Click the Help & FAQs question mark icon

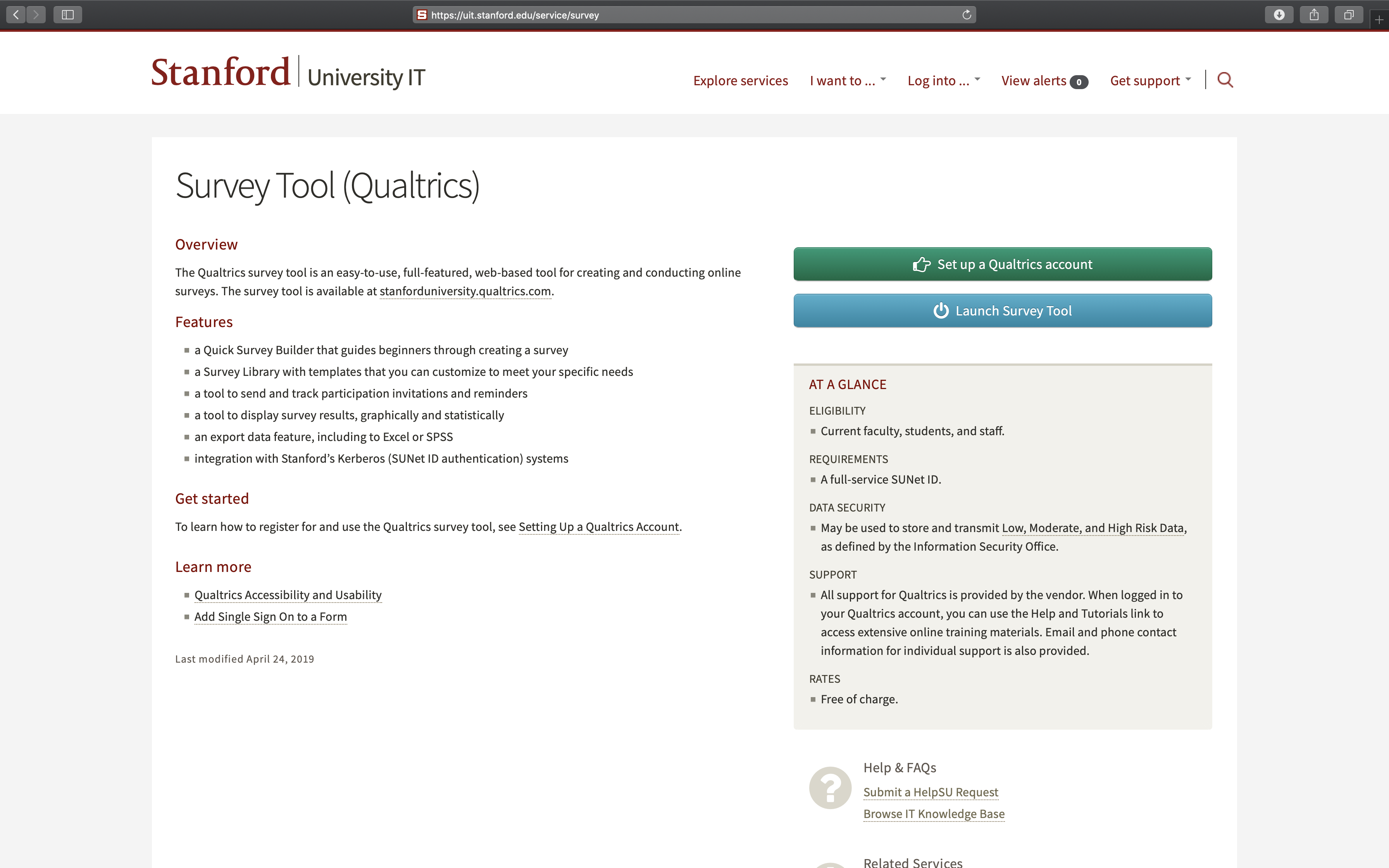[x=830, y=788]
